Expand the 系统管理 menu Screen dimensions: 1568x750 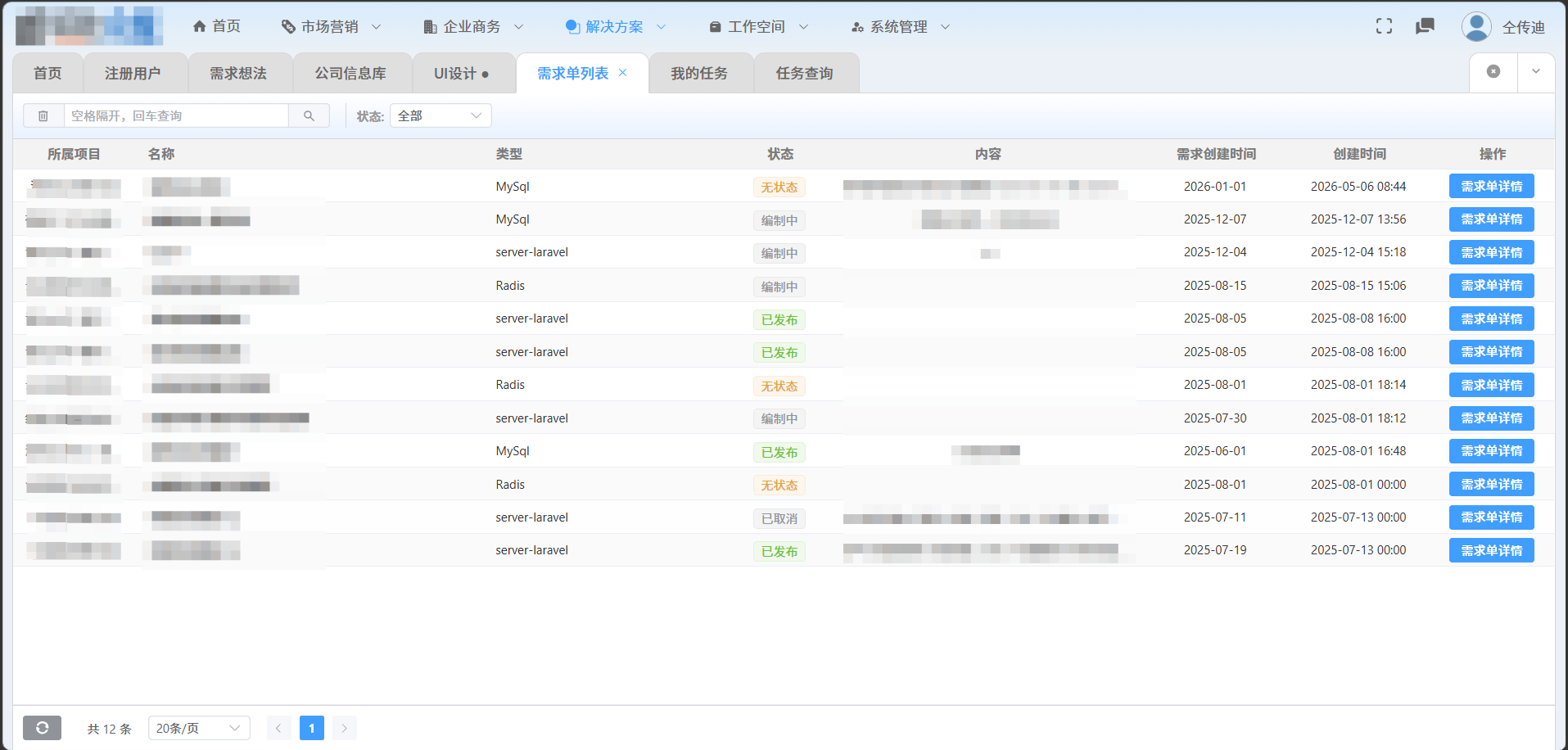click(x=901, y=26)
